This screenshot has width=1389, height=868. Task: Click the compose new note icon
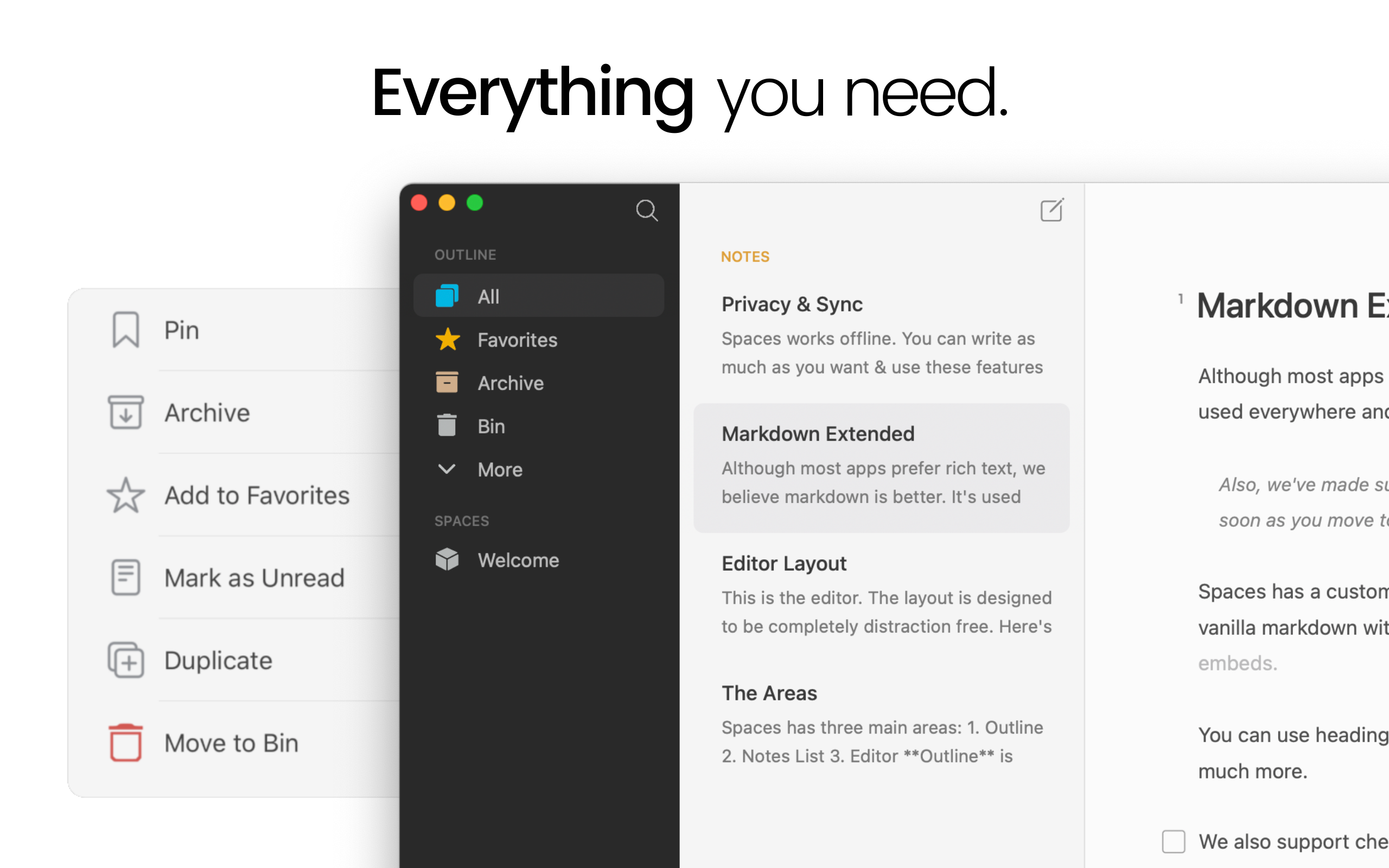(x=1052, y=210)
